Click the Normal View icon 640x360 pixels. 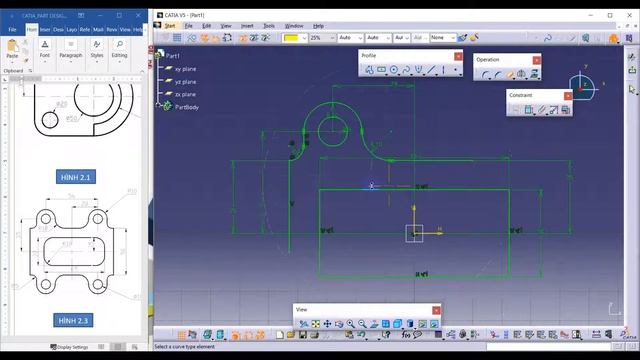point(374,324)
